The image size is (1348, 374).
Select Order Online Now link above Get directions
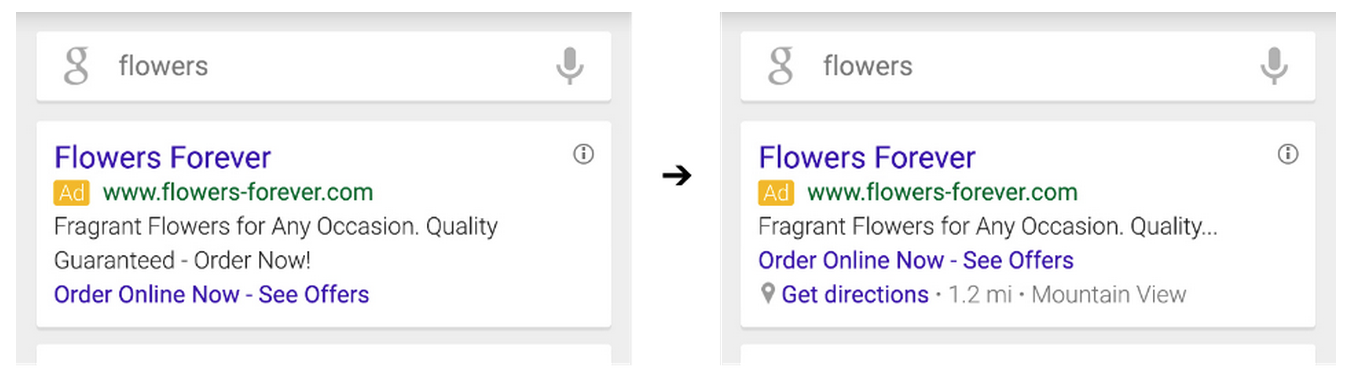click(x=915, y=261)
